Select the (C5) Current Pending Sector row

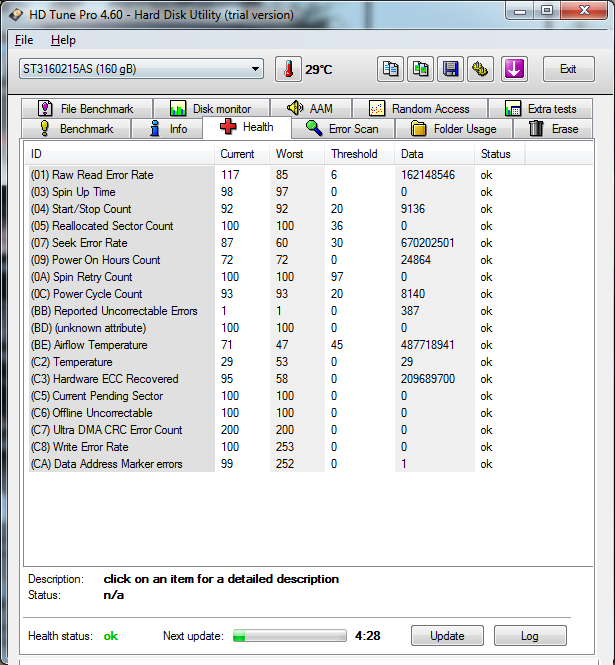[x=276, y=396]
